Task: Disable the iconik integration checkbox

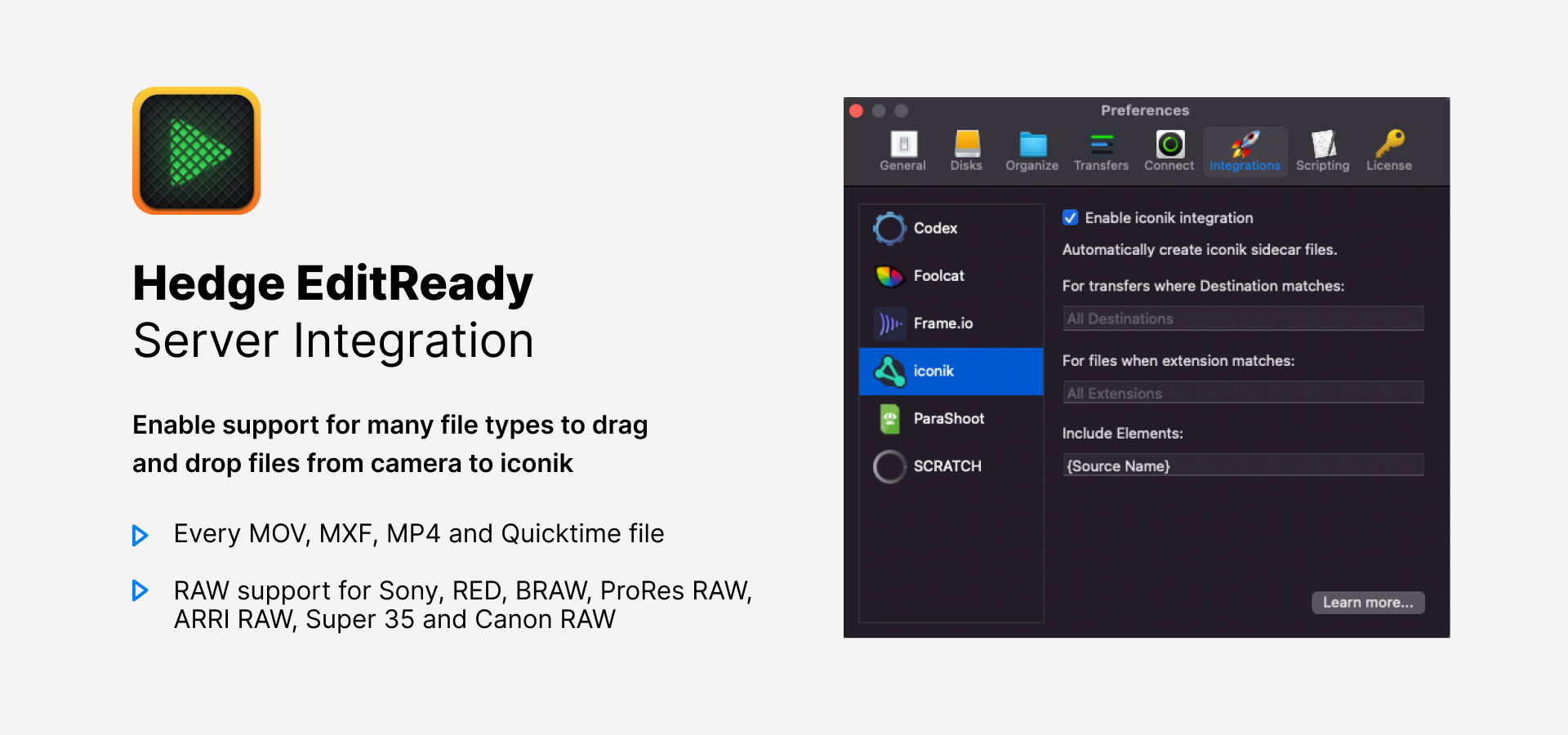Action: click(x=1070, y=218)
